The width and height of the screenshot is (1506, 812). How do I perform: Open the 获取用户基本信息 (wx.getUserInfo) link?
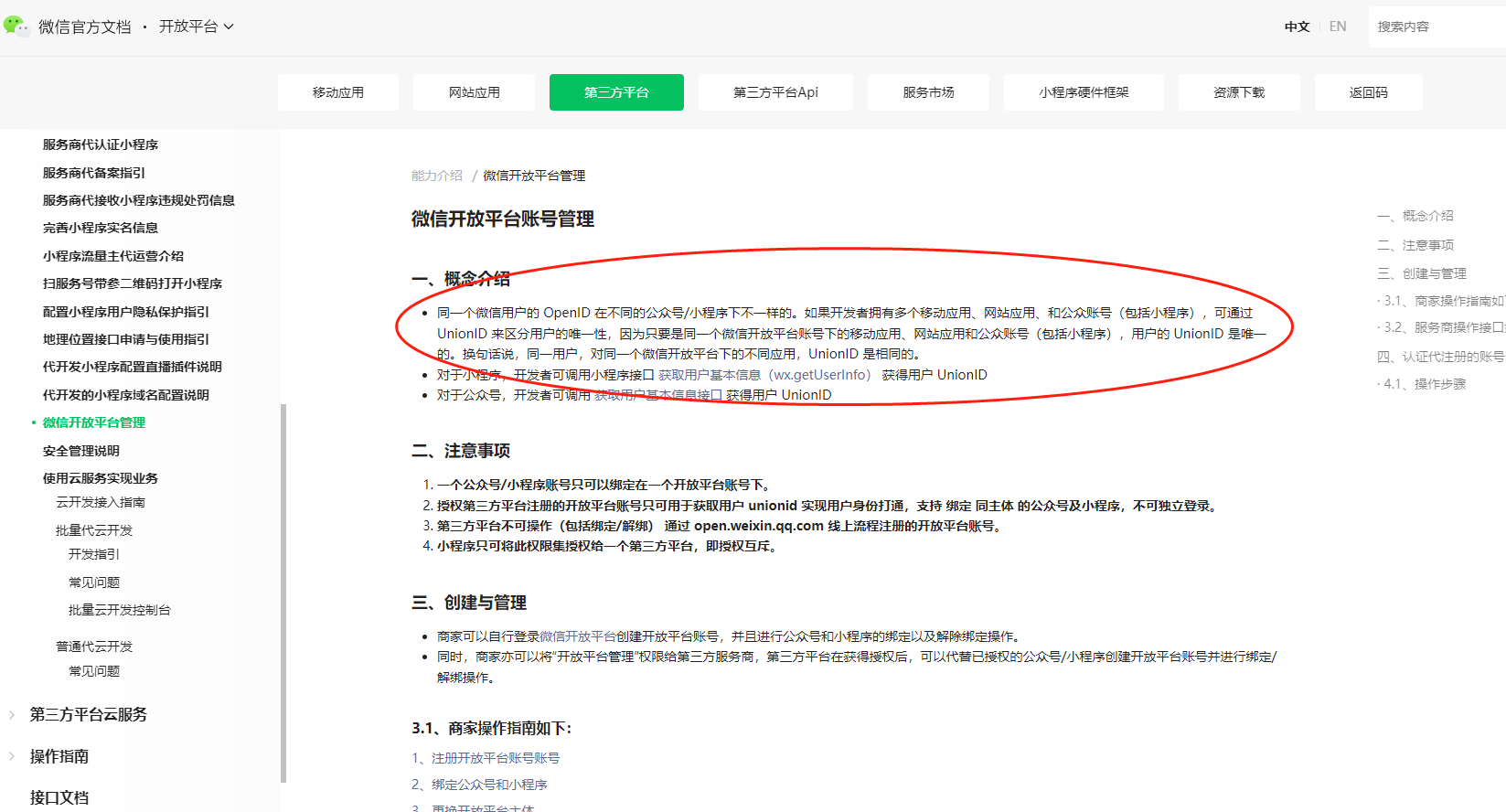pos(764,375)
